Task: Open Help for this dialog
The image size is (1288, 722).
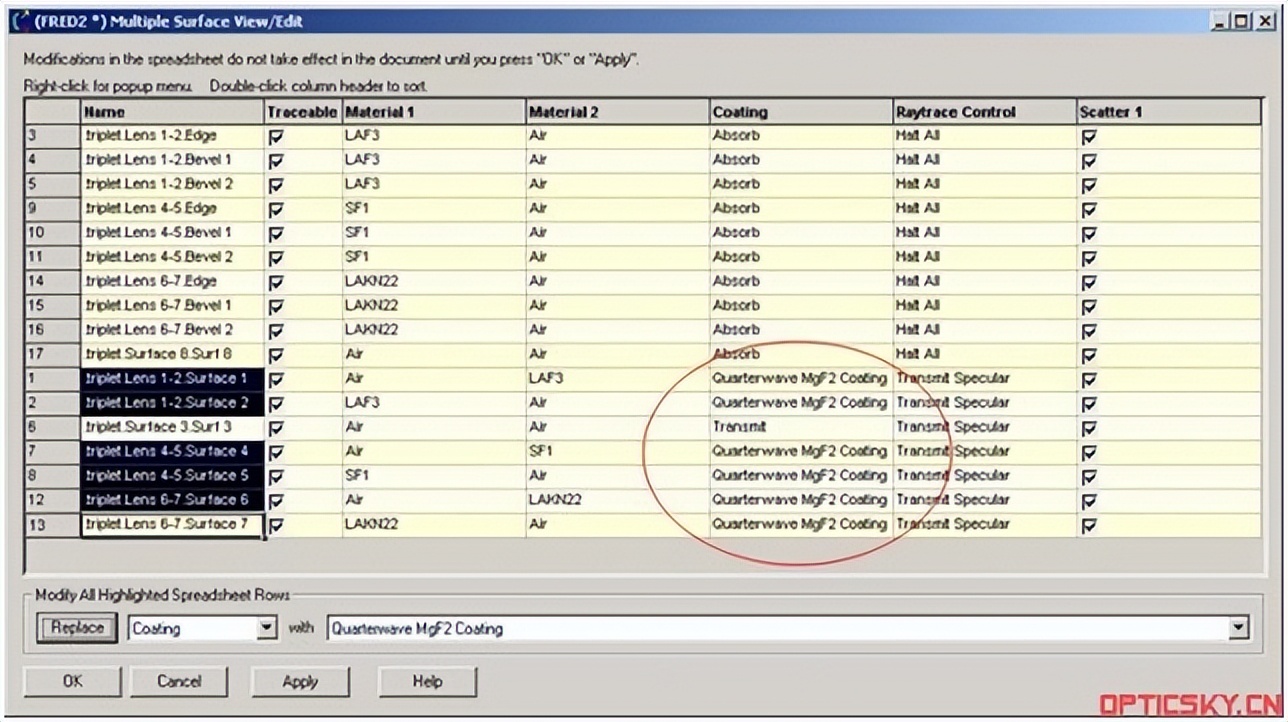Action: point(427,681)
